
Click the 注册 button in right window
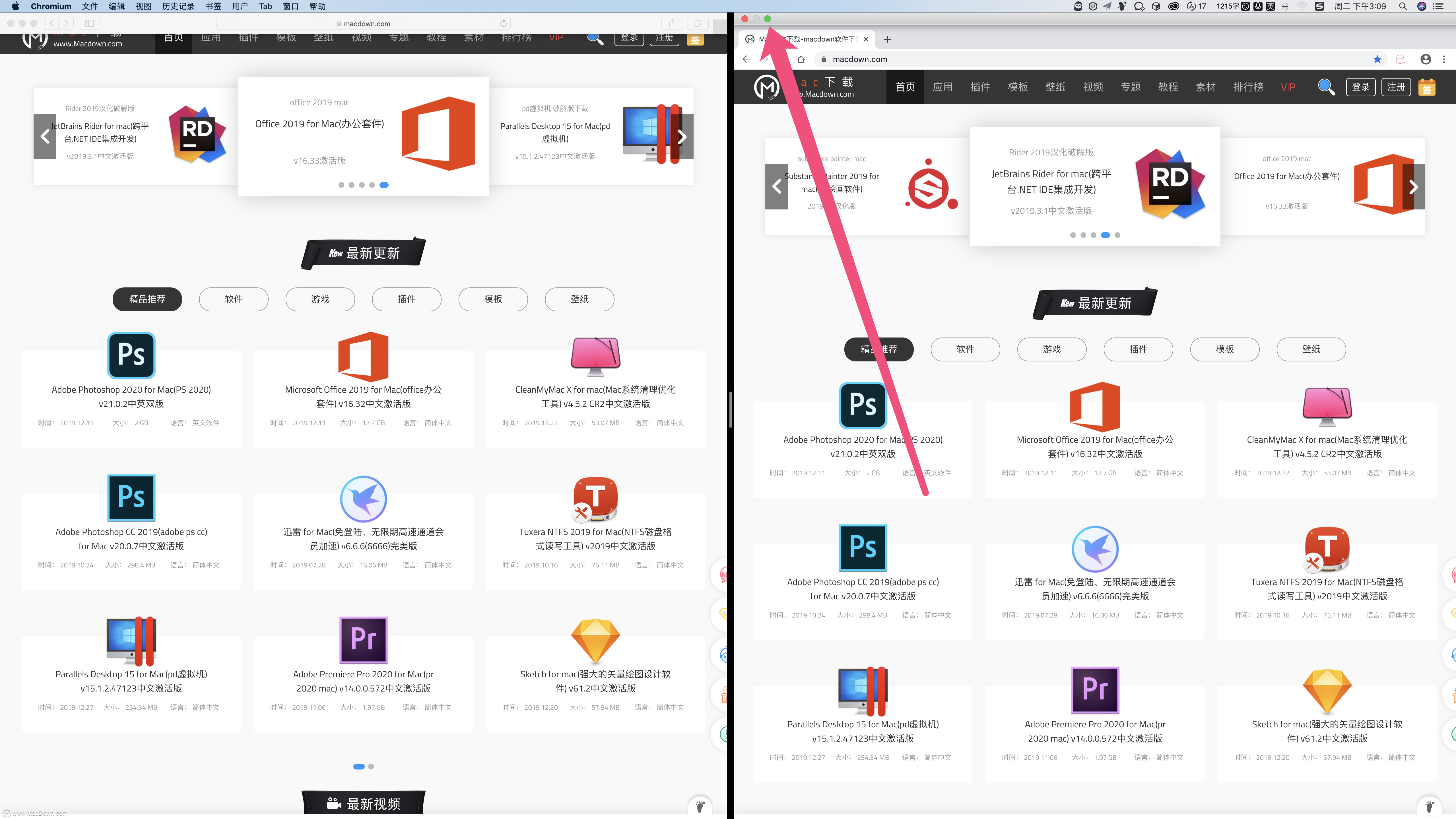(1395, 87)
